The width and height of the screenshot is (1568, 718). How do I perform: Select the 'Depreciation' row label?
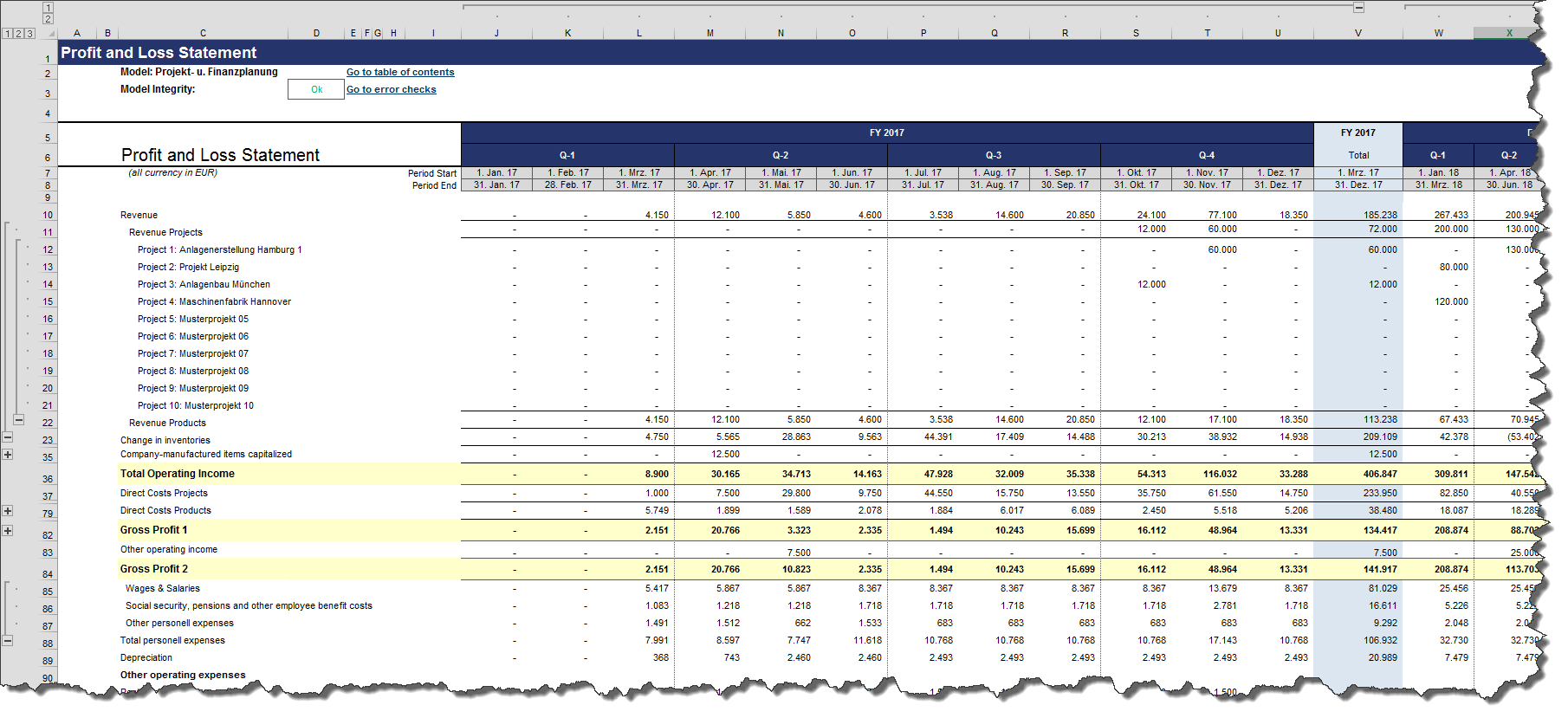tap(146, 657)
